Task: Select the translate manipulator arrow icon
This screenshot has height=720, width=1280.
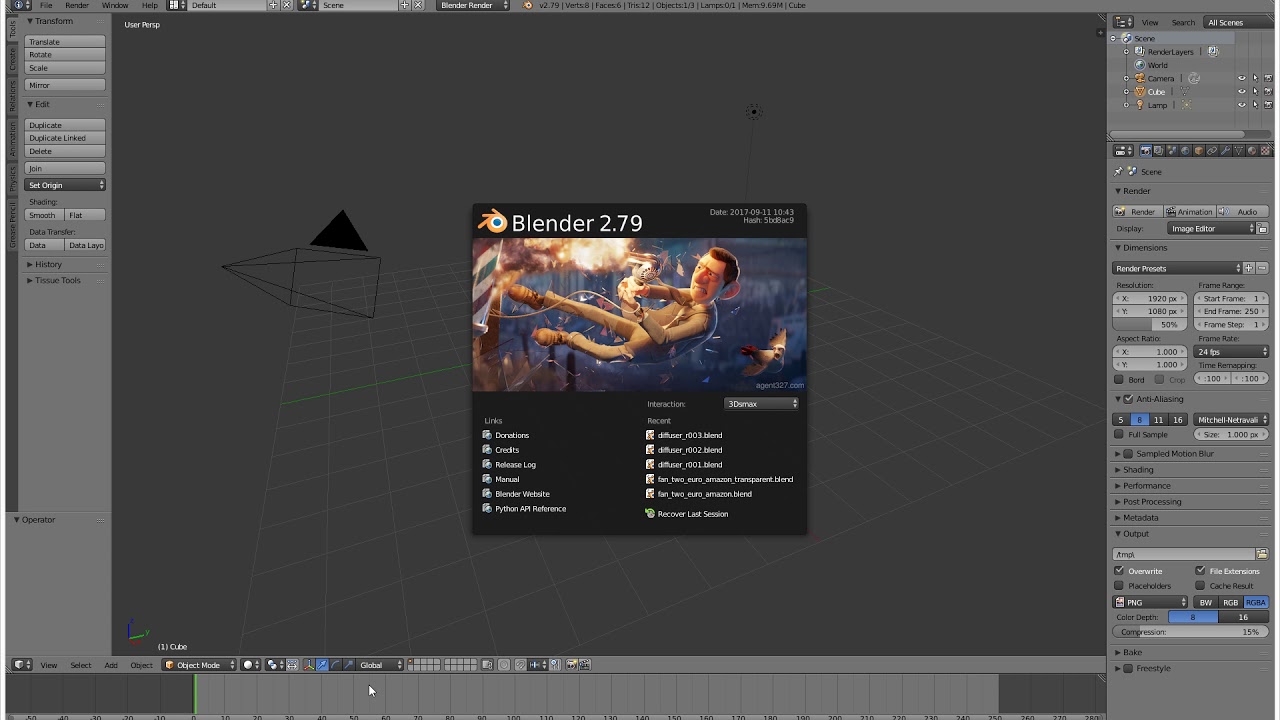Action: point(322,665)
